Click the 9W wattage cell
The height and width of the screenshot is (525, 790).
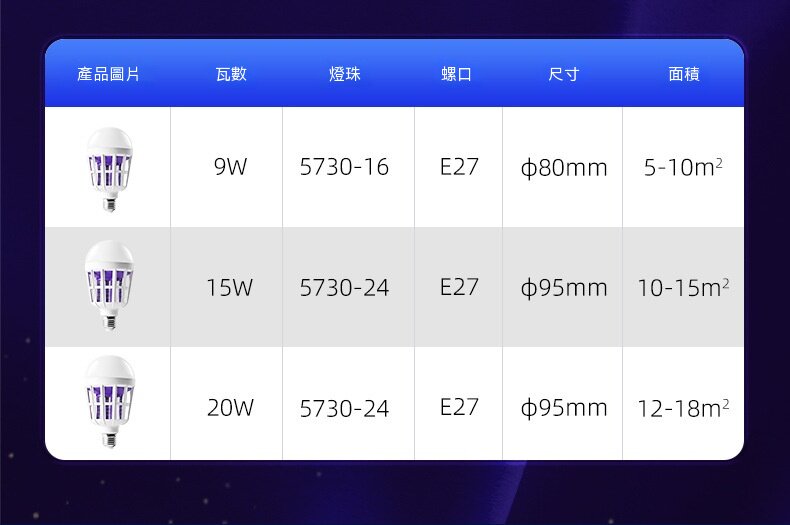click(x=230, y=168)
